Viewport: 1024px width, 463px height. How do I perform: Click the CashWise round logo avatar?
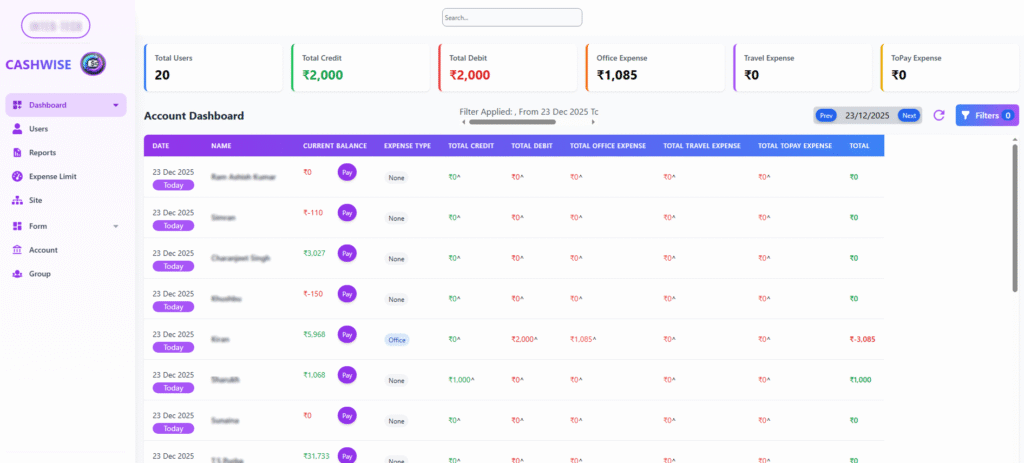pyautogui.click(x=93, y=64)
